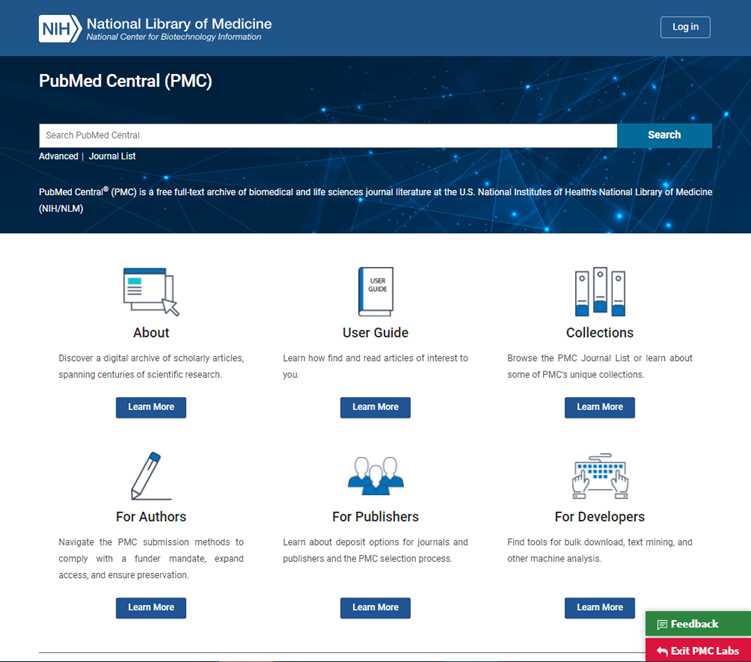
Task: Click the PMC free full-text archive description
Action: [376, 200]
